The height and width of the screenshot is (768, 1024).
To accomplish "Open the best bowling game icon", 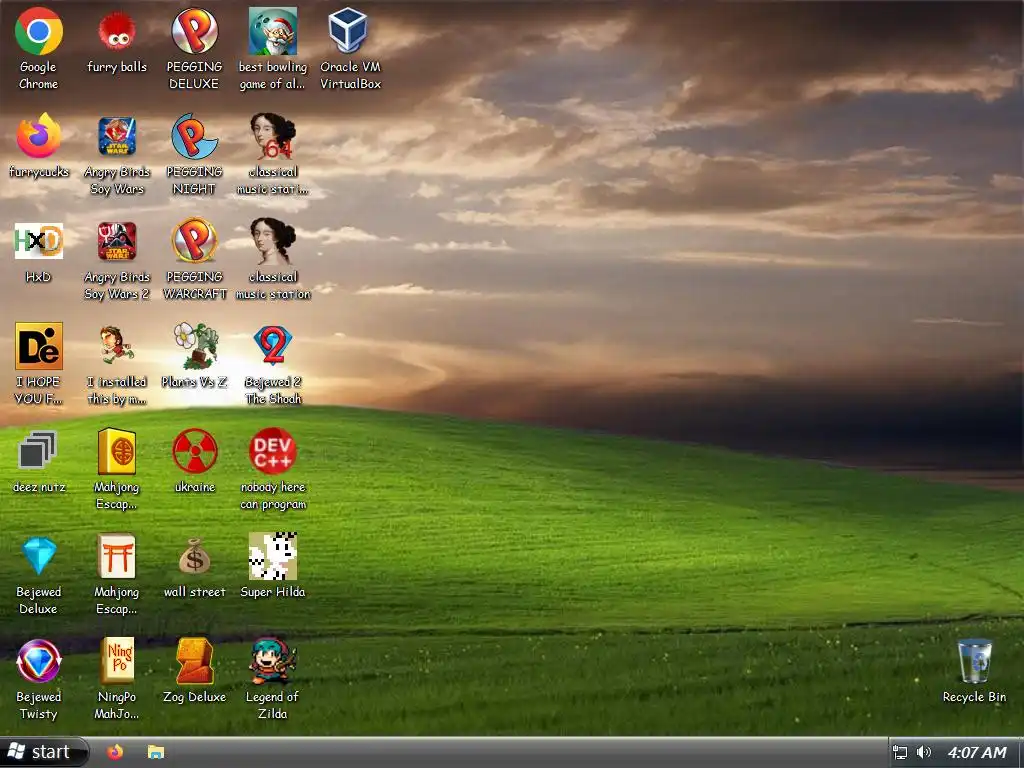I will pyautogui.click(x=272, y=31).
